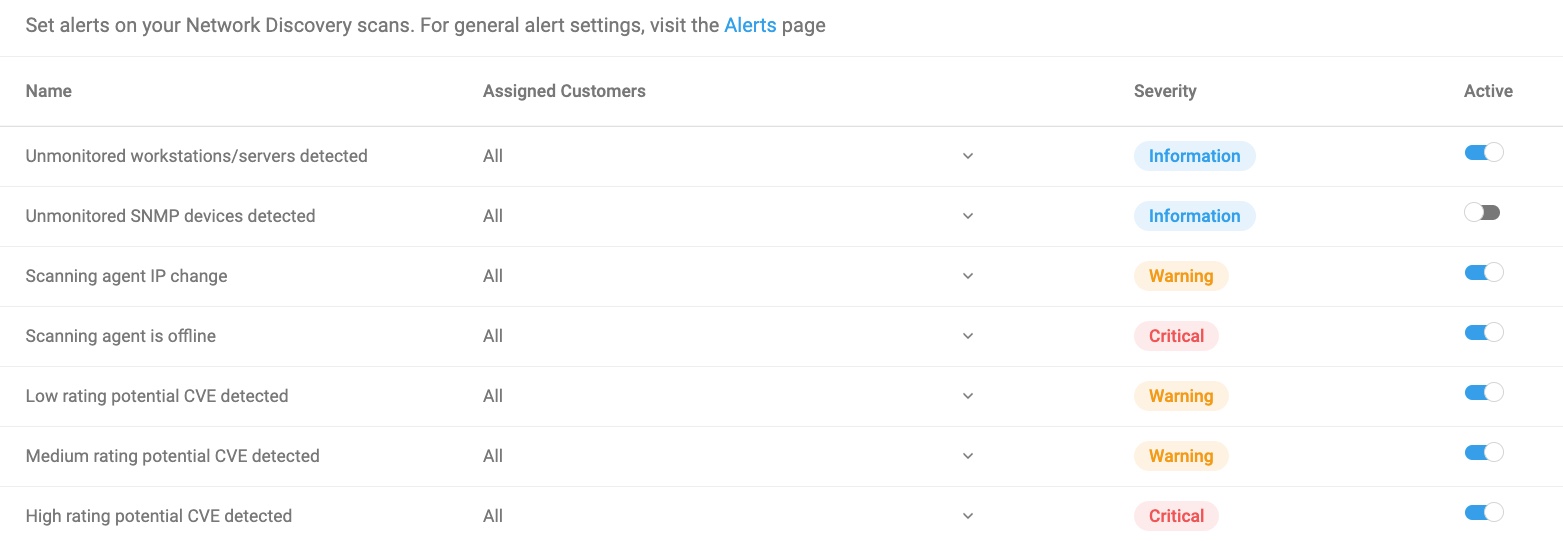Disable Unmonitored workstations/servers detected alert toggle
Viewport: 1563px width, 541px height.
click(1484, 153)
